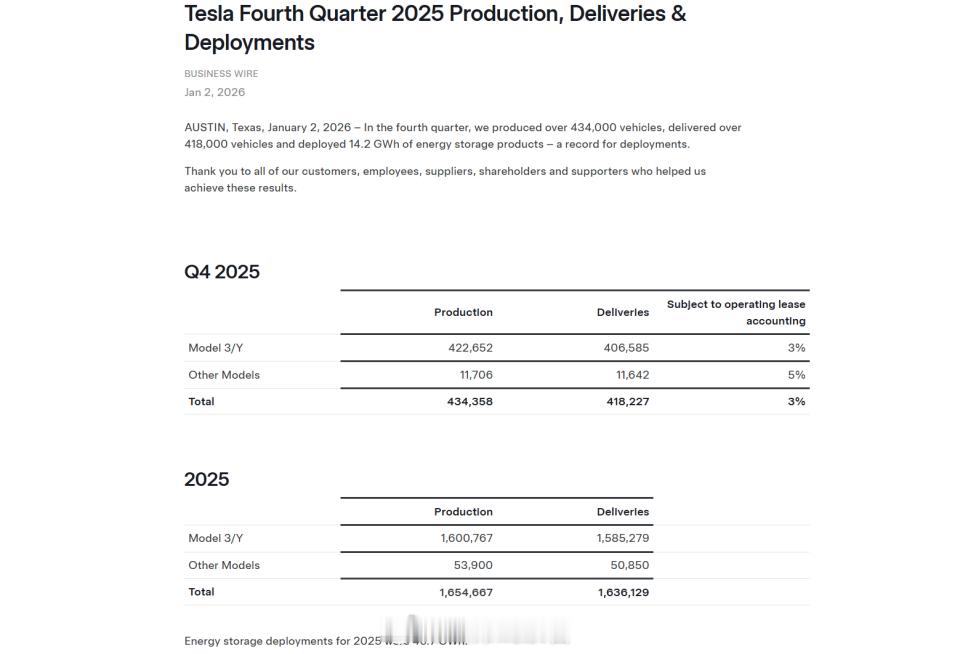Screen dimensions: 960x654
Task: Click the Subject to operating lease accounting header
Action: (736, 312)
